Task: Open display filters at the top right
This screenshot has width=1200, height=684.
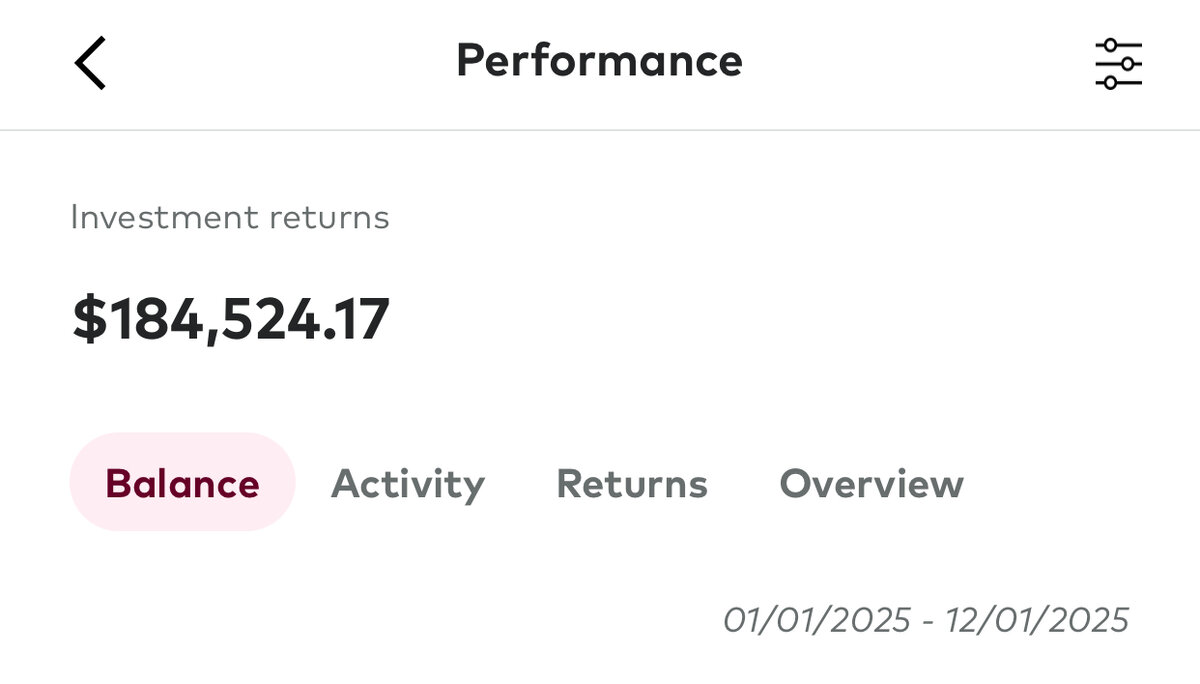Action: (1118, 64)
